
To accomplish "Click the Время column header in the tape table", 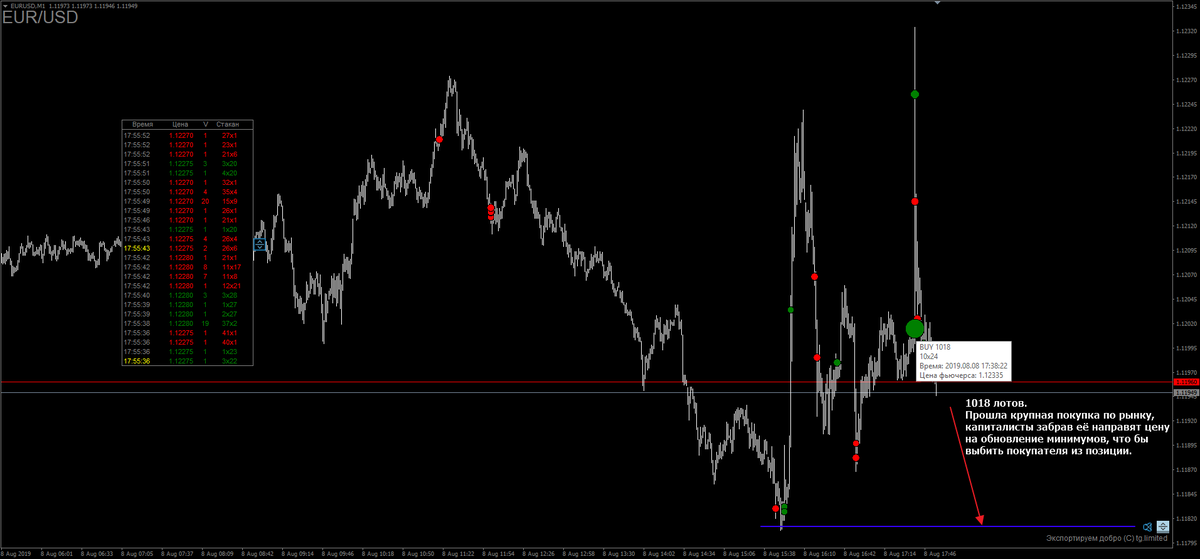I will (x=142, y=124).
